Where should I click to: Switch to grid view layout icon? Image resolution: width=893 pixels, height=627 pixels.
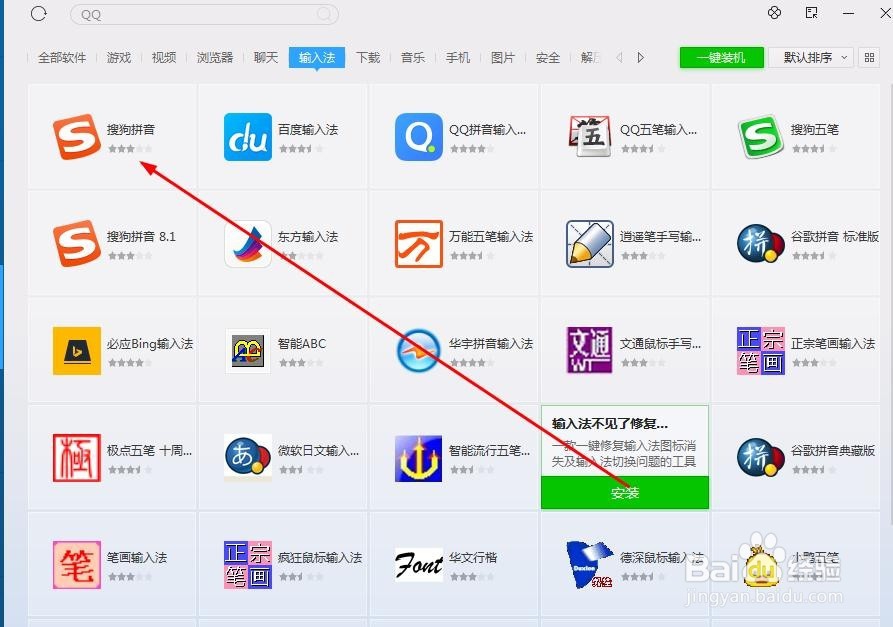coord(869,58)
